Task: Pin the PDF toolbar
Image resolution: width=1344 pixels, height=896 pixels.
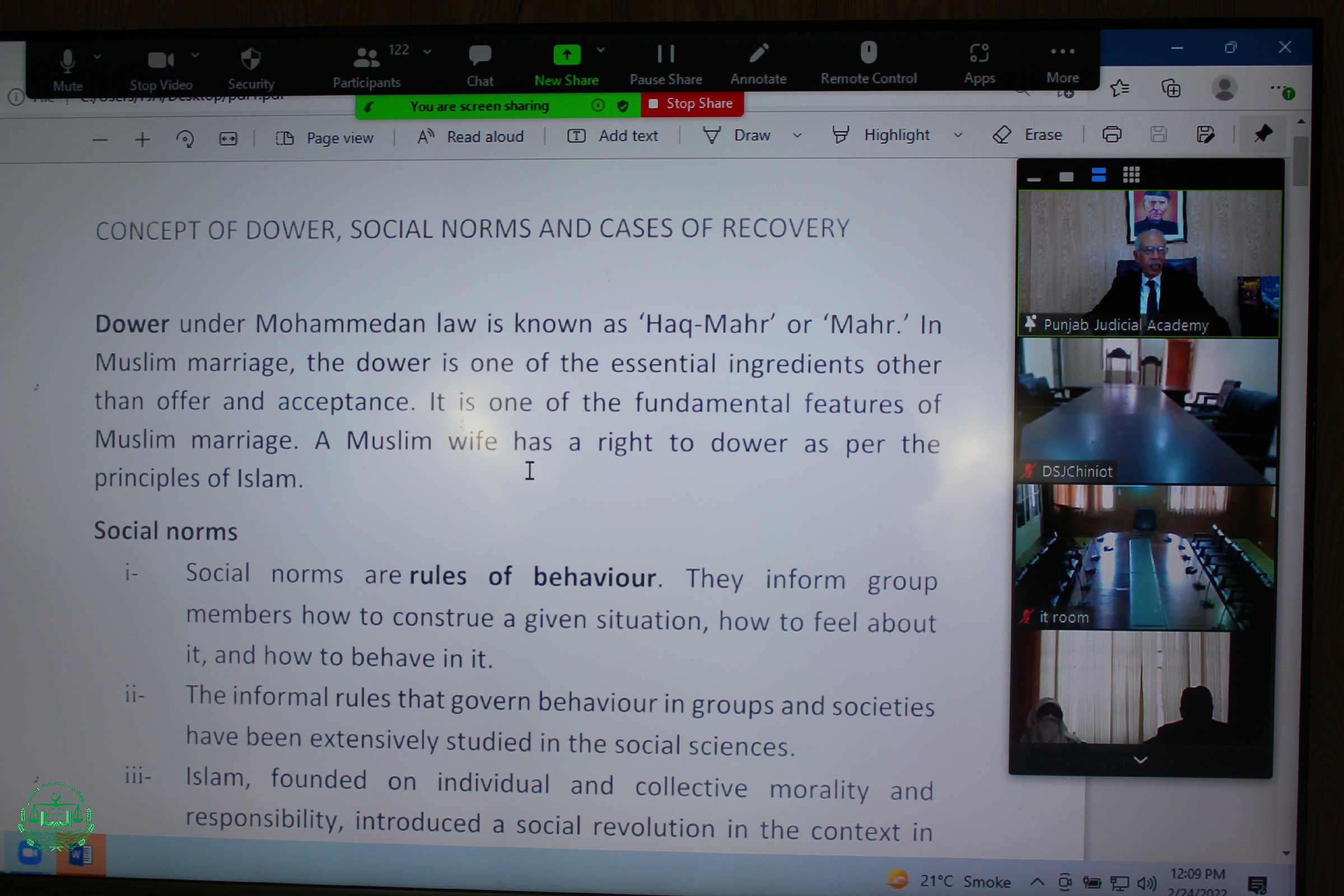Action: pos(1262,134)
